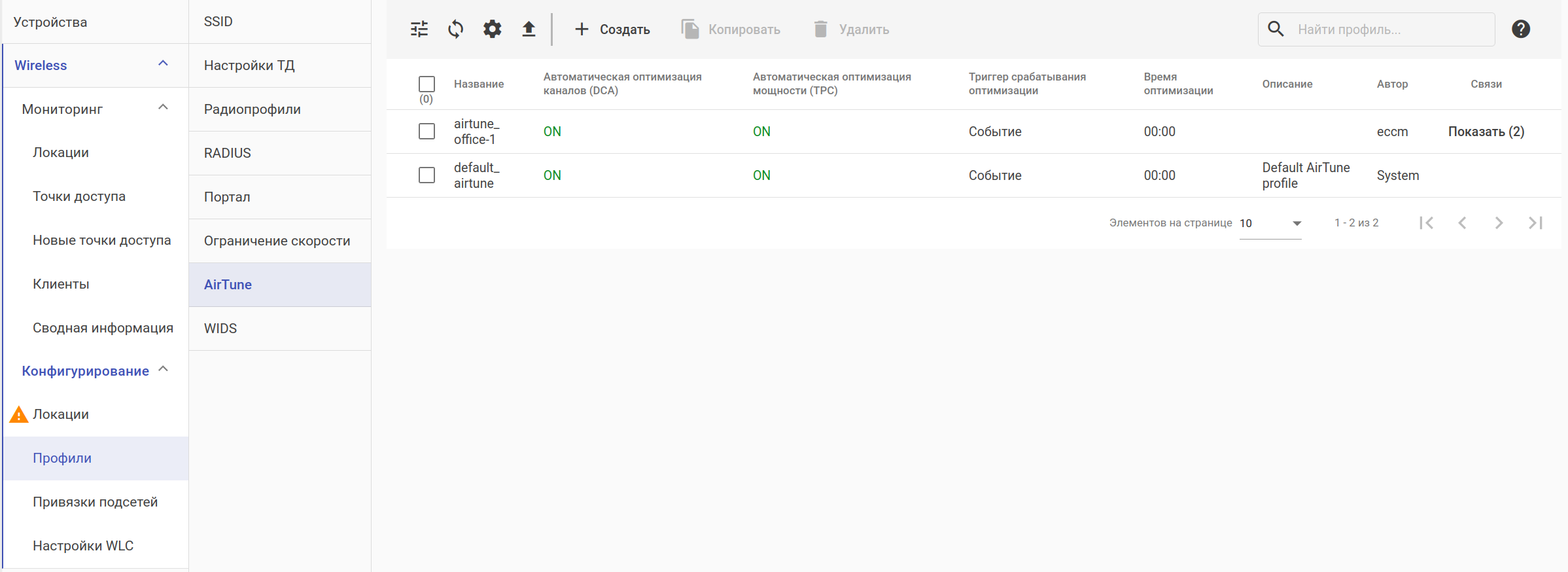Check the airtune_office-1 row checkbox

[x=427, y=132]
